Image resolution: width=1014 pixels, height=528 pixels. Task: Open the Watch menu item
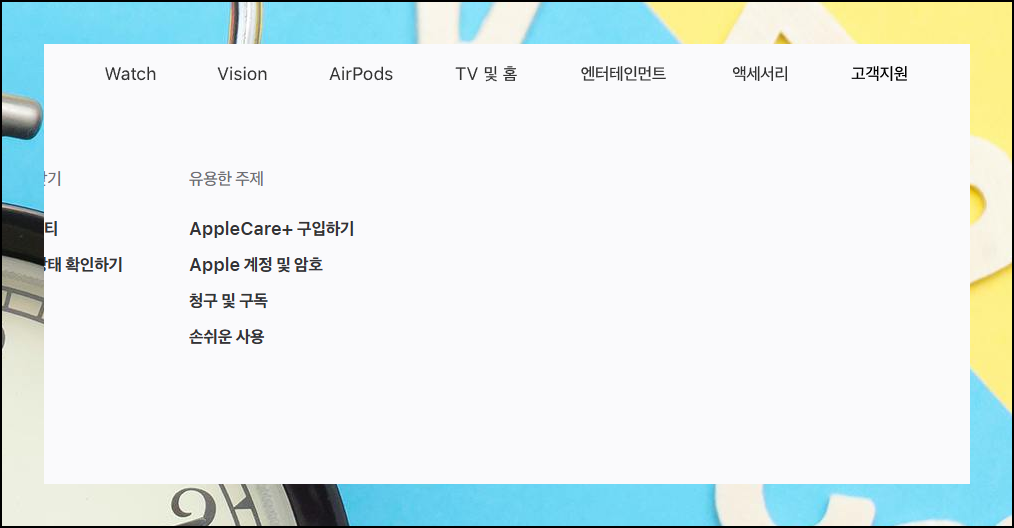pyautogui.click(x=131, y=74)
